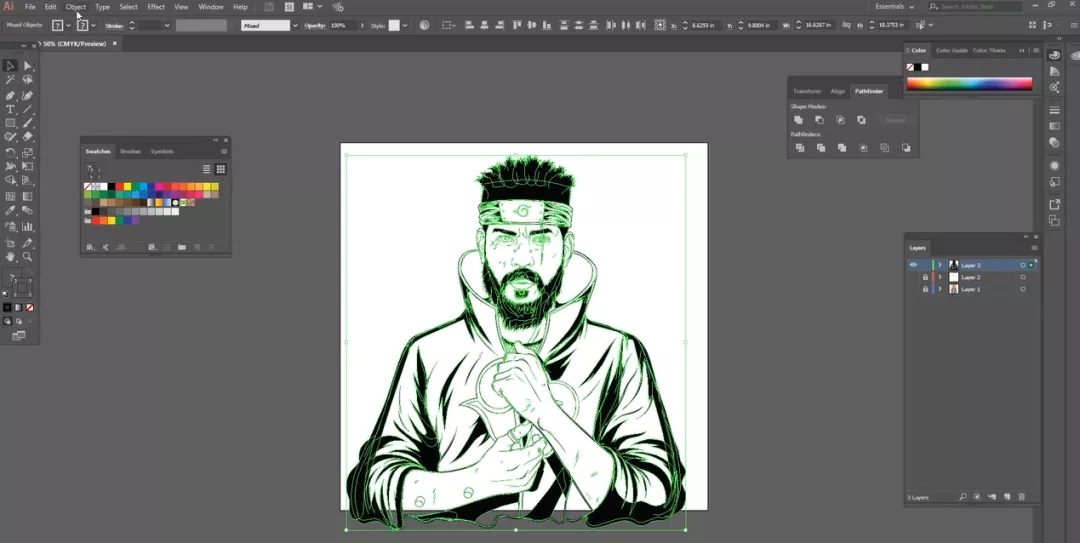Click the Divide pathfinder icon
Viewport: 1080px width, 543px height.
pyautogui.click(x=800, y=147)
